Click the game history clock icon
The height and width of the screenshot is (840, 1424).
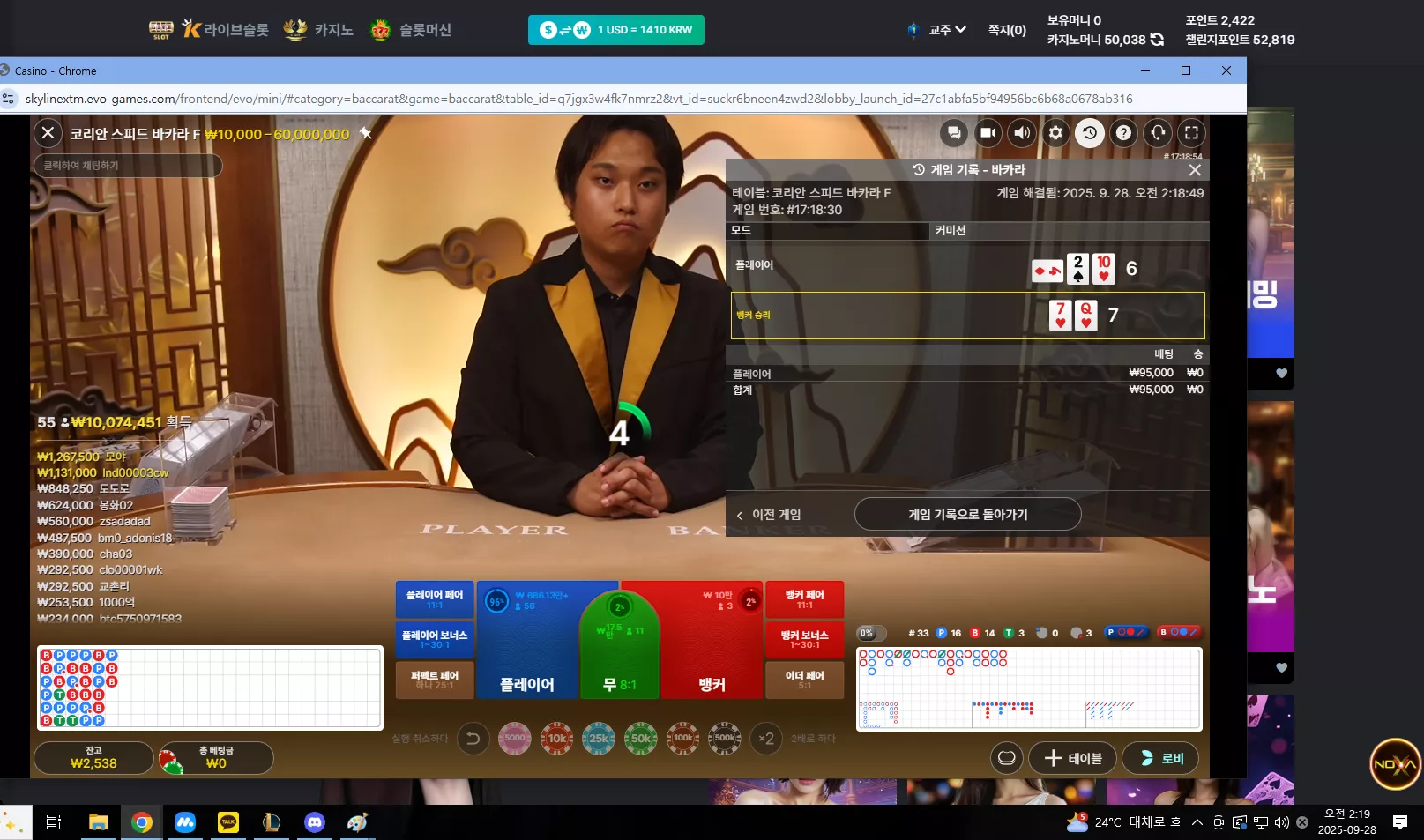1090,133
